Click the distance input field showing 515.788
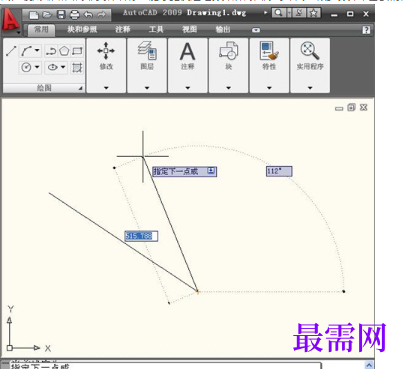 141,236
